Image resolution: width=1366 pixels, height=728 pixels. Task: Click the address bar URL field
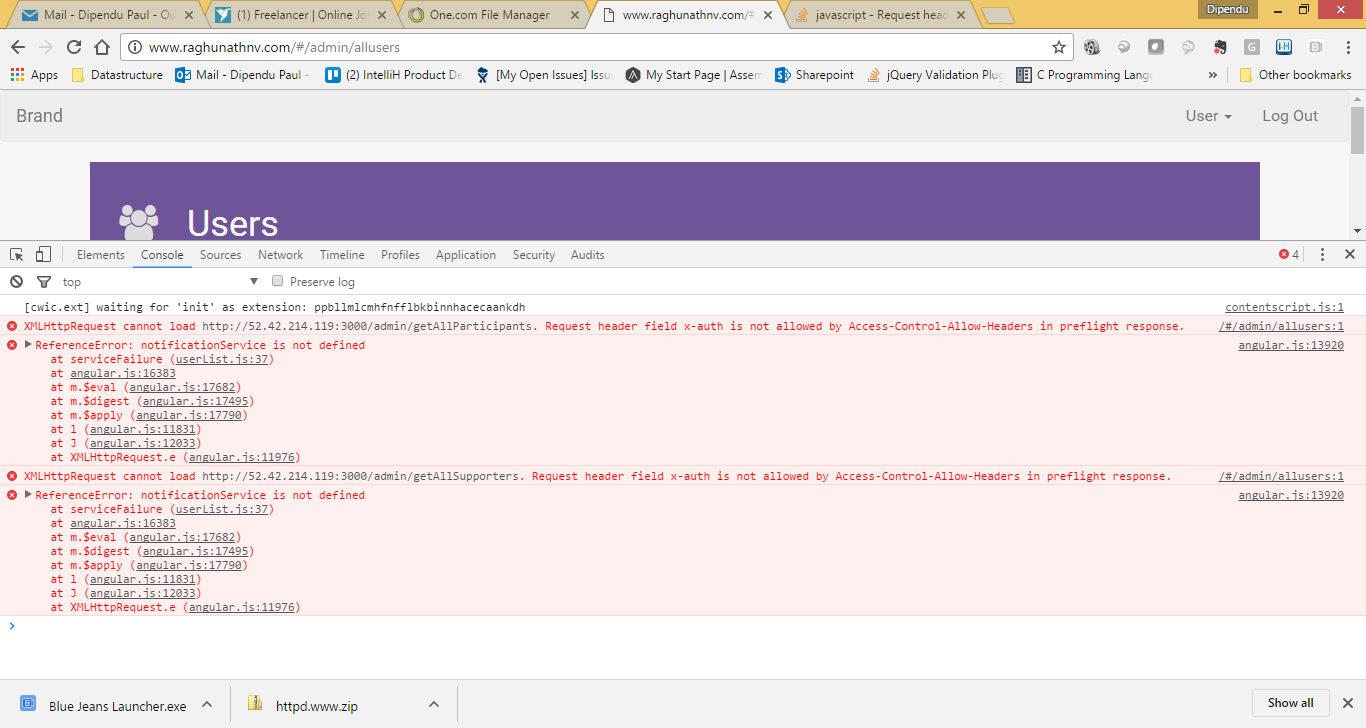click(595, 47)
